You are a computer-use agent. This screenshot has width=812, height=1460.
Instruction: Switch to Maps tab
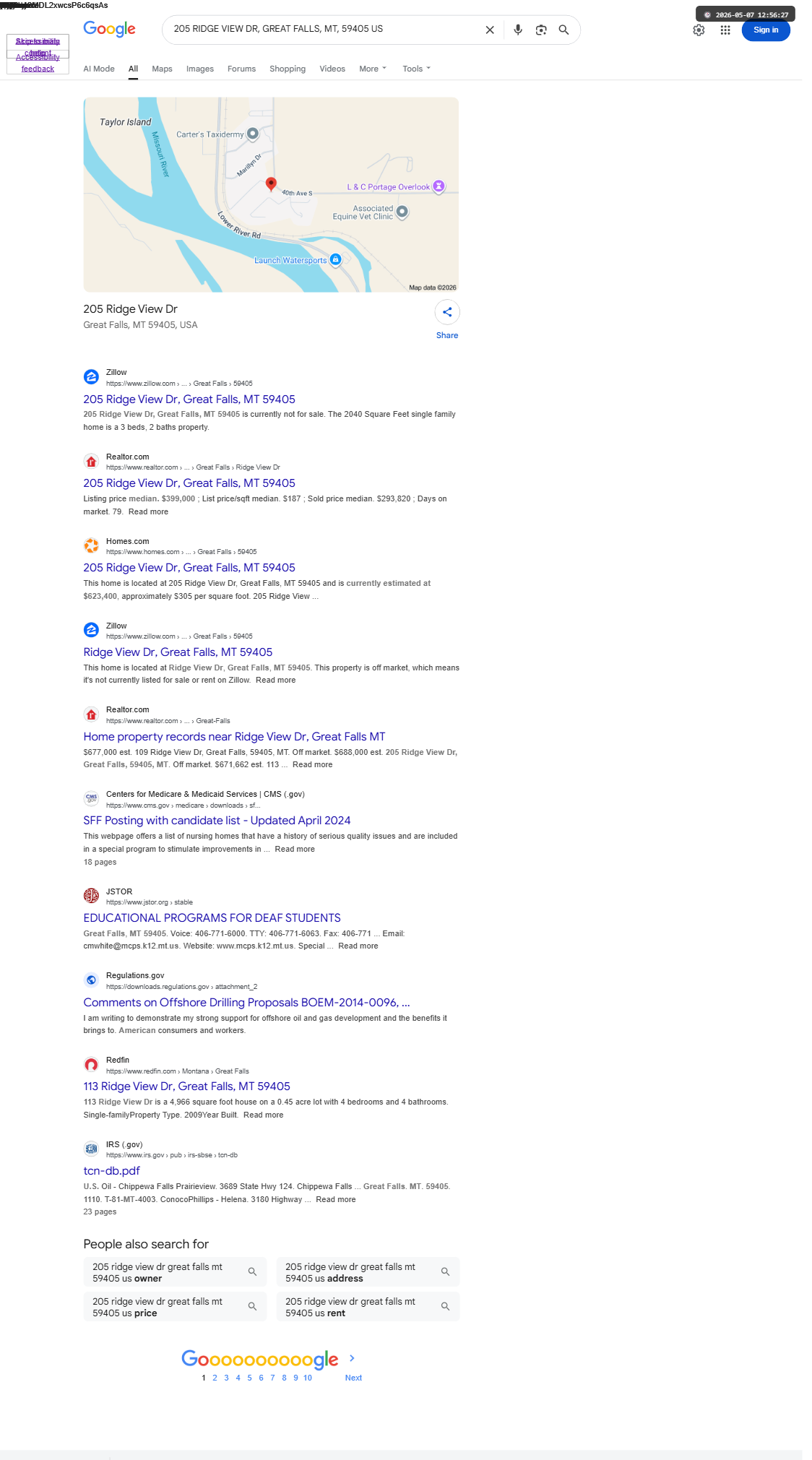(162, 69)
